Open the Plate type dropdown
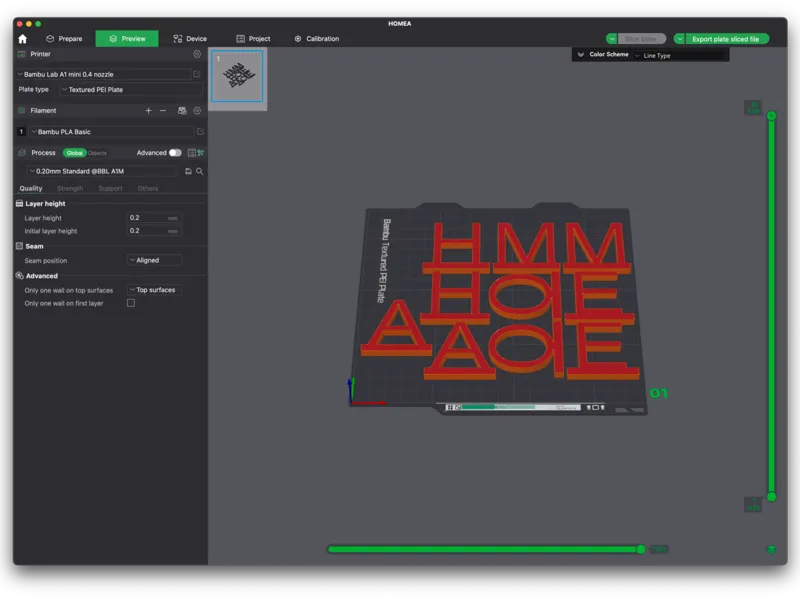Image resolution: width=800 pixels, height=600 pixels. (131, 90)
